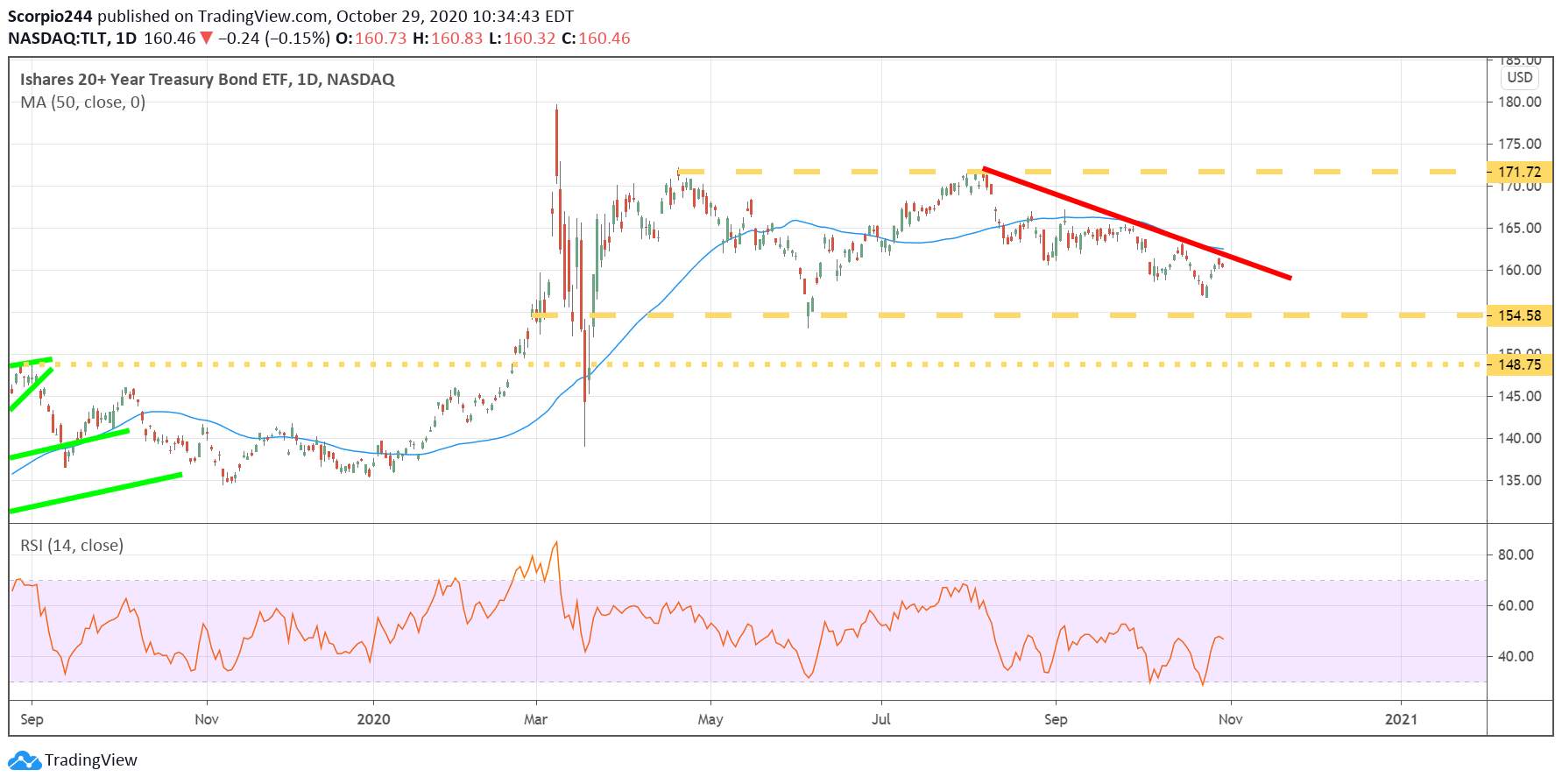The width and height of the screenshot is (1562, 784).
Task: Click the TradingView cloud logo icon
Action: pos(25,760)
